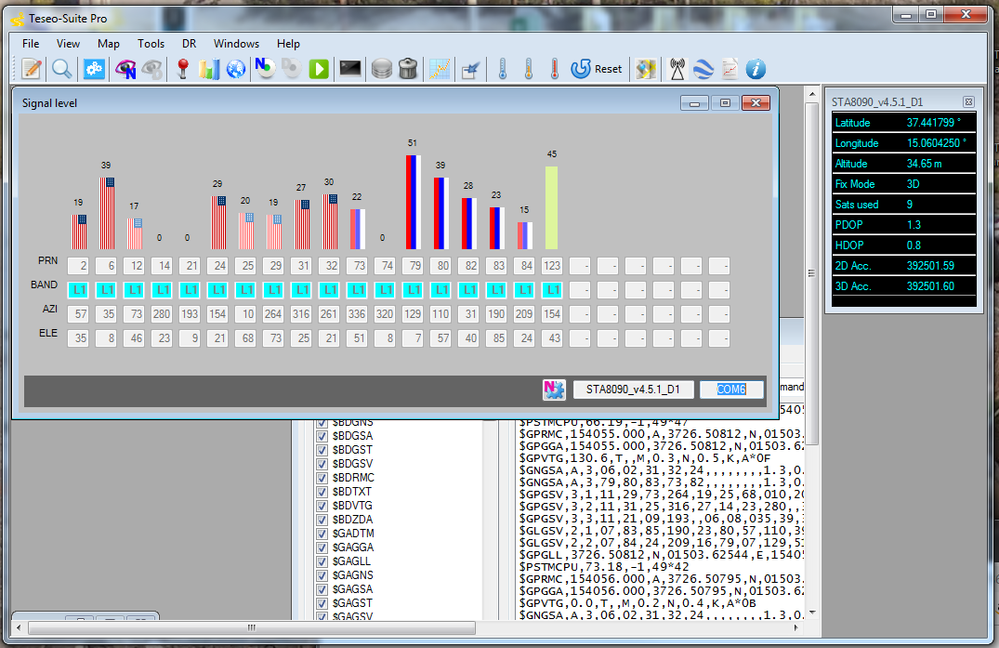Click the greyed D disc log icon
The image size is (999, 648).
point(291,69)
